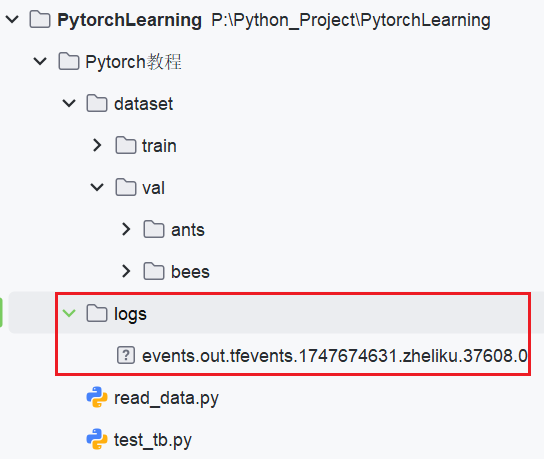Click the train folder icon
This screenshot has width=544, height=459.
tap(126, 145)
